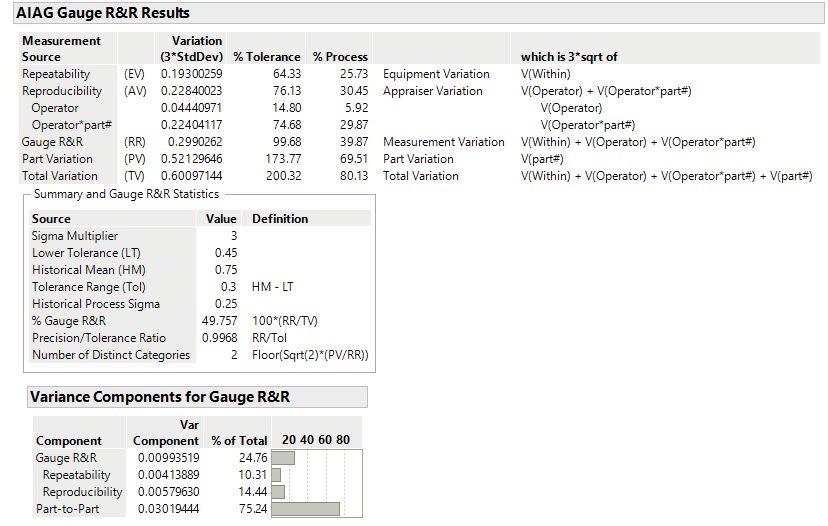Click the V(part#) formula cell
Screen dimensions: 828x526
[x=542, y=158]
